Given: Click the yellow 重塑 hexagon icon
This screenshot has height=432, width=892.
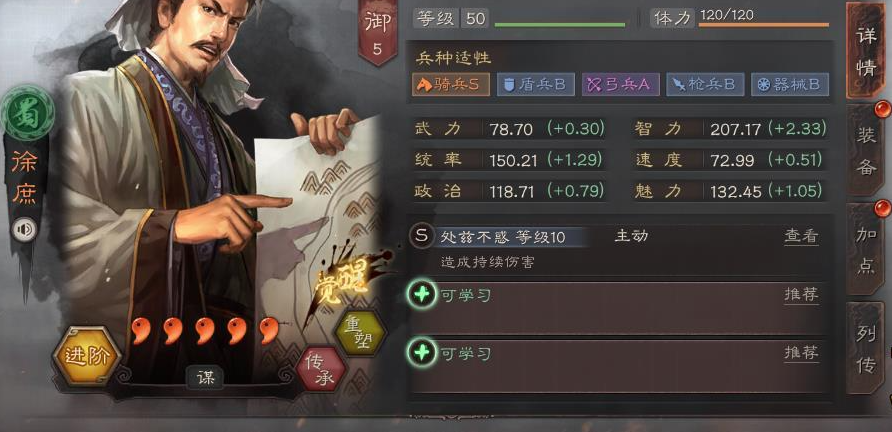Looking at the screenshot, I should point(360,334).
